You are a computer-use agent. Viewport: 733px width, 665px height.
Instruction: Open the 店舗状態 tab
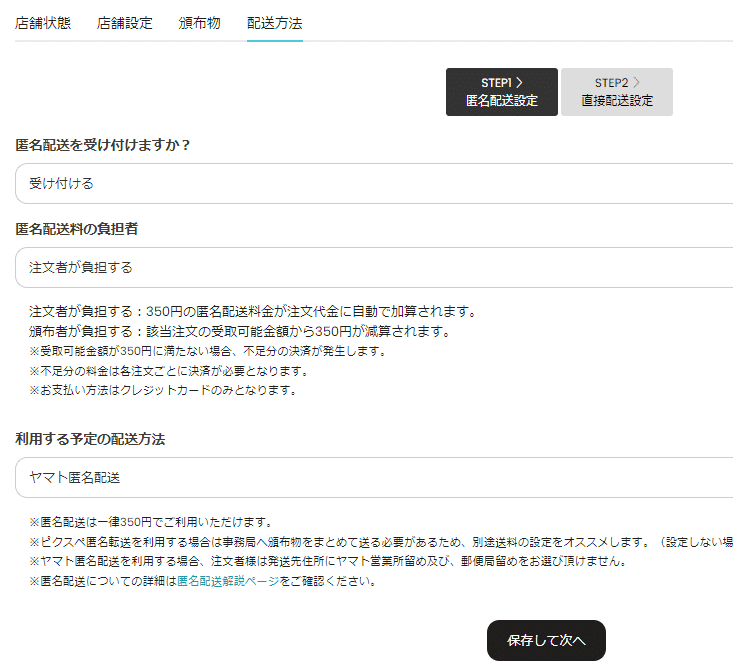43,23
